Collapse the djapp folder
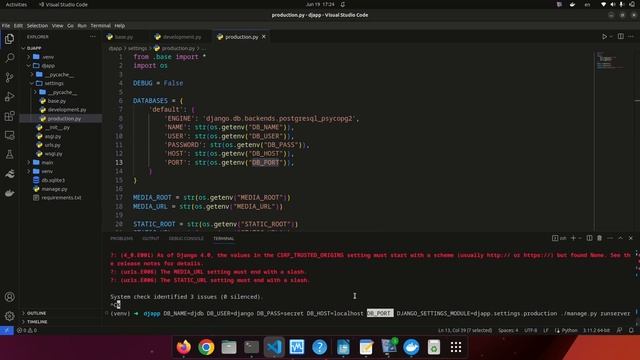This screenshot has width=640, height=360. 48,66
